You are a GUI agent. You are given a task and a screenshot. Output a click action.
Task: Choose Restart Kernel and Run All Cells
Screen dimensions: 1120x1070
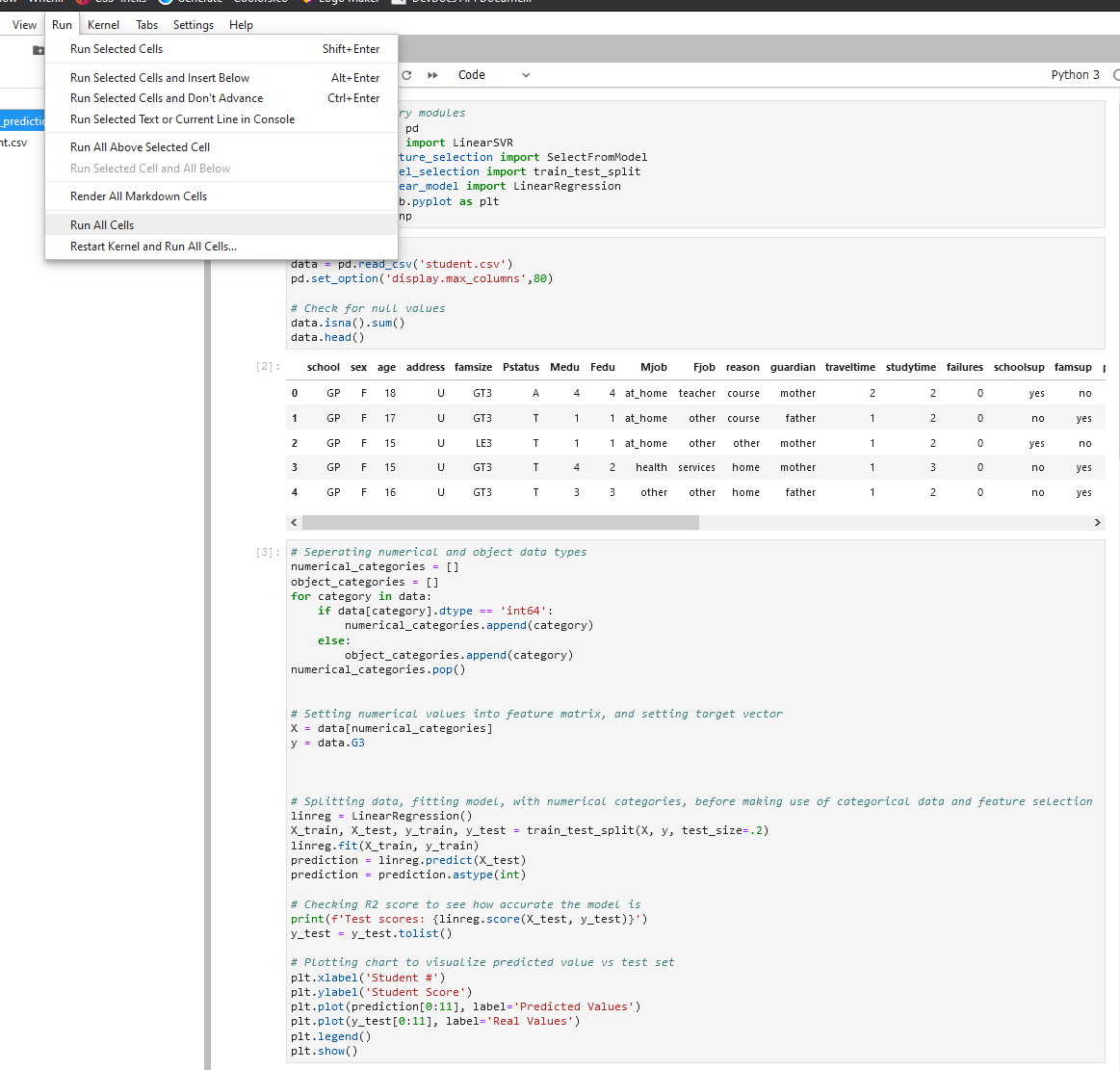[x=221, y=247]
